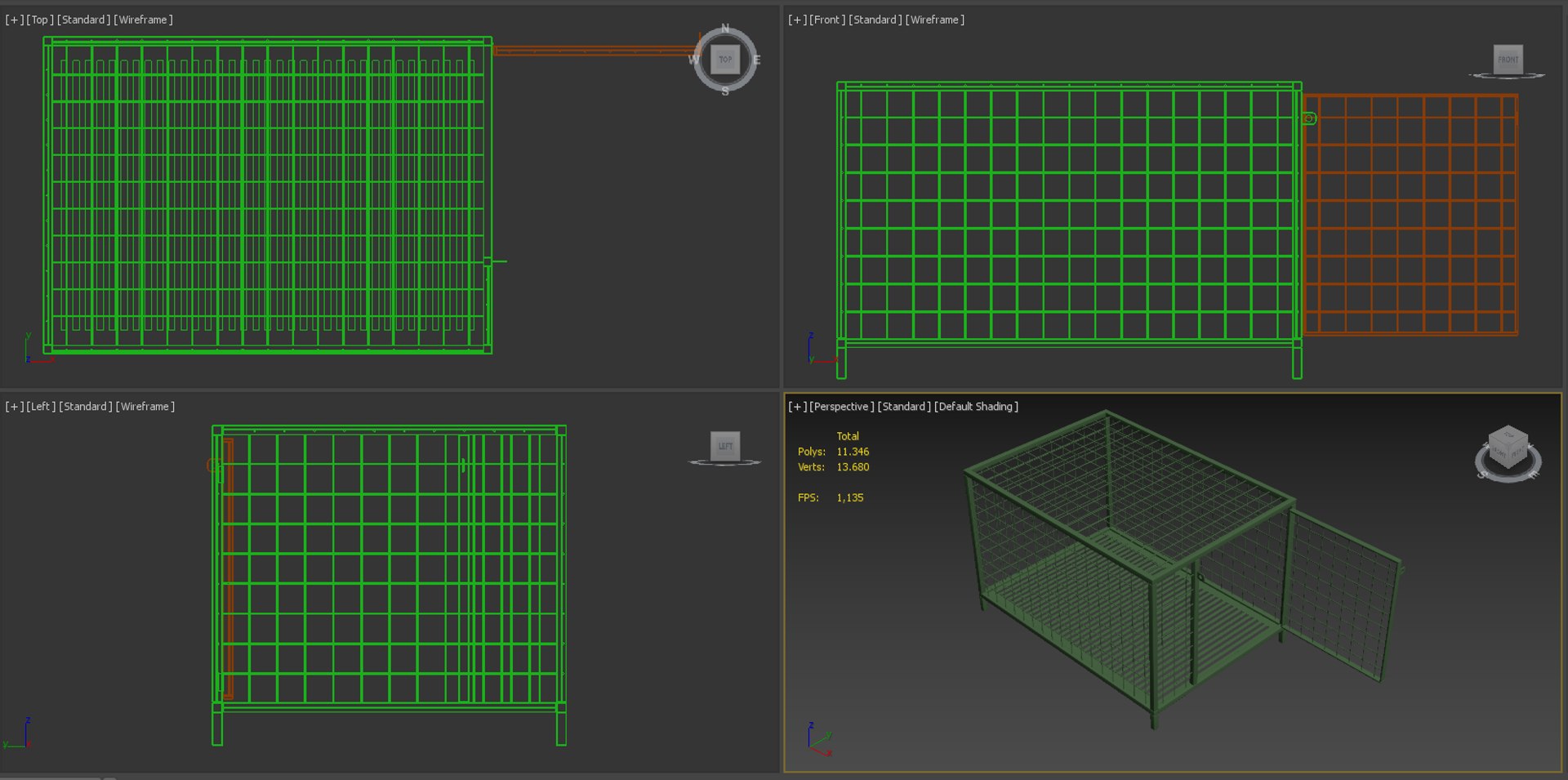Viewport: 1568px width, 780px height.
Task: Select the orange door edge in Top viewport
Action: pyautogui.click(x=596, y=51)
